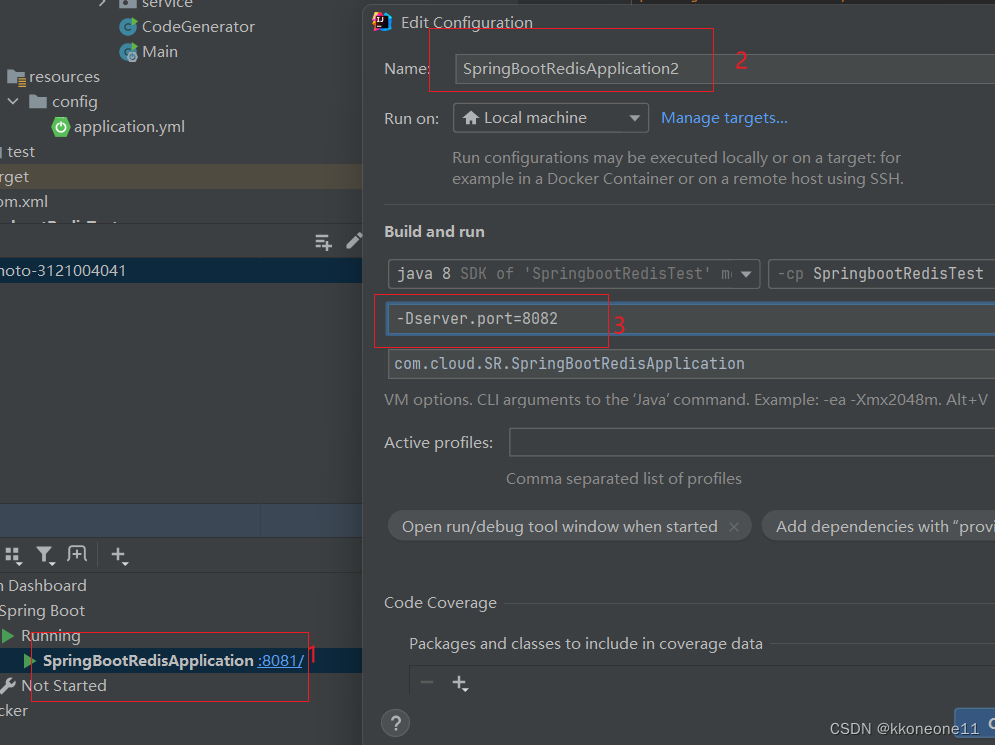995x745 pixels.
Task: Click the -cp SpringbootRedisTest classpath field
Action: coord(881,274)
